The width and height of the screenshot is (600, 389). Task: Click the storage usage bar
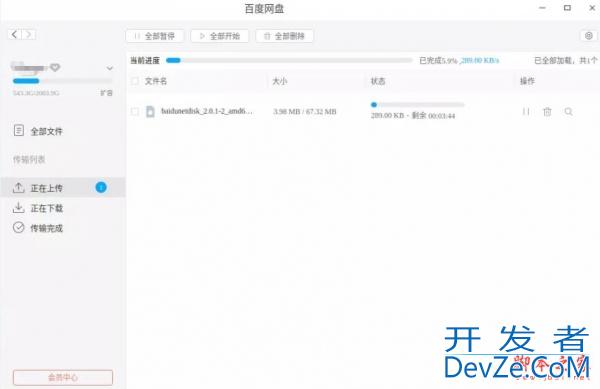63,81
